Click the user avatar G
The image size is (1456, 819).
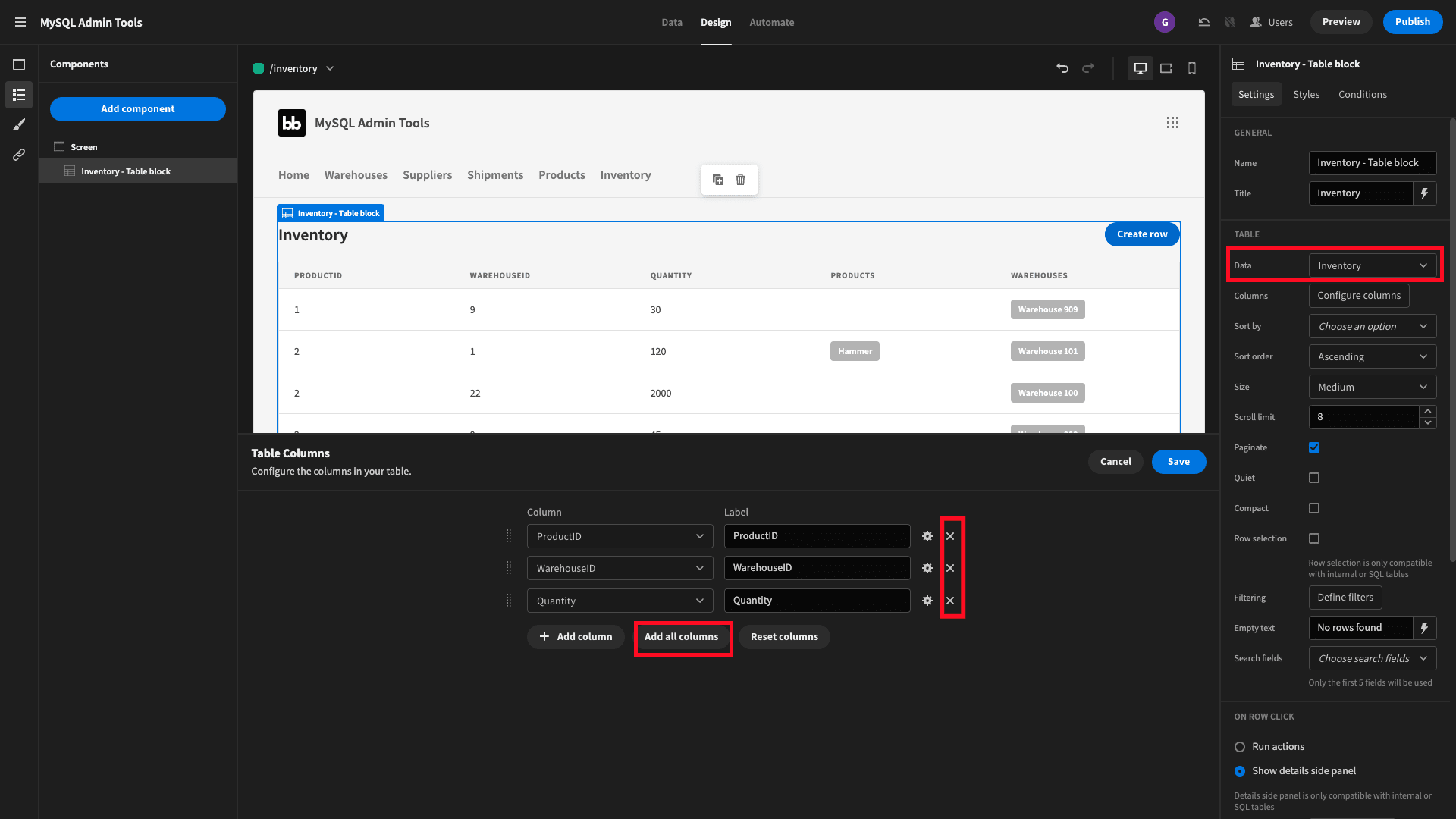pos(1165,22)
